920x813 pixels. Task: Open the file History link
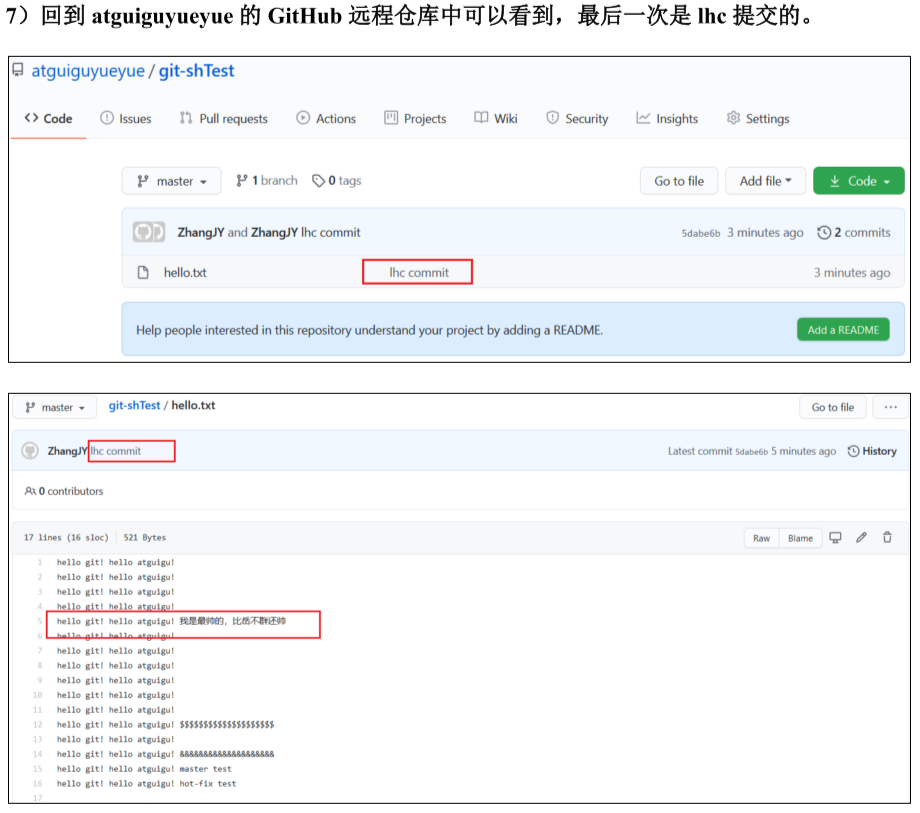[872, 451]
